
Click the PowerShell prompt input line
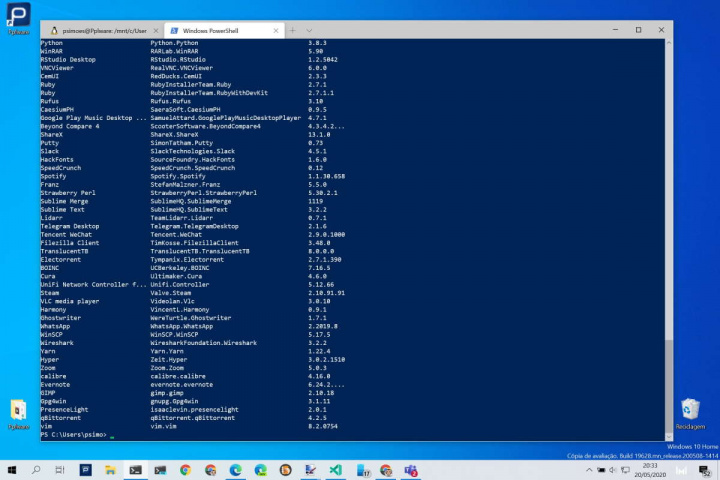(x=300, y=436)
